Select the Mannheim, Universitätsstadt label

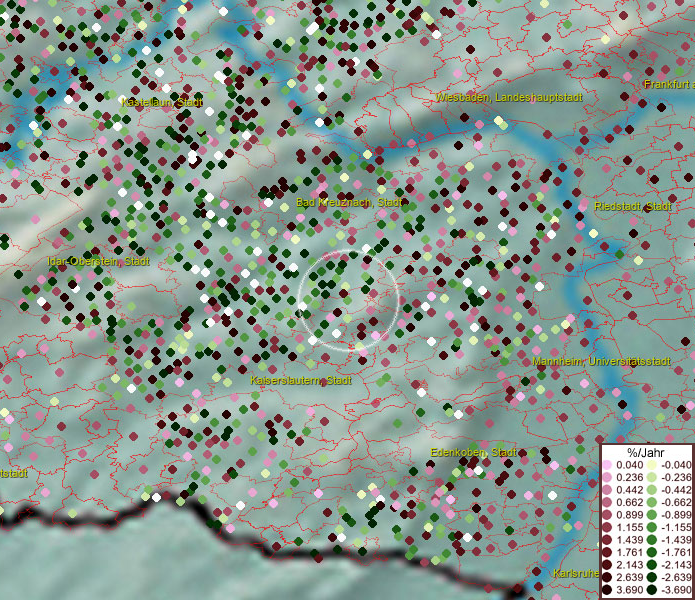coord(601,361)
